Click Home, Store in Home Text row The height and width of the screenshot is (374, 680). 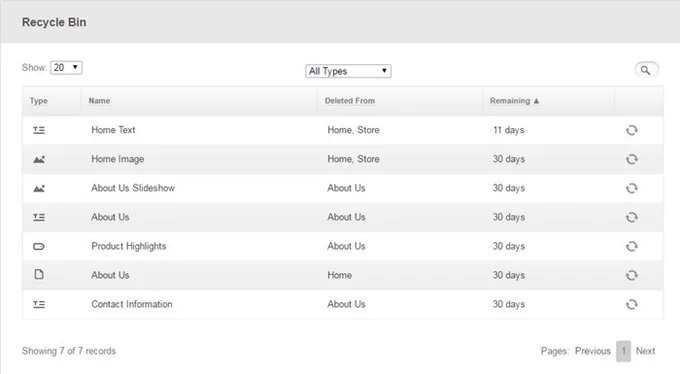(353, 130)
